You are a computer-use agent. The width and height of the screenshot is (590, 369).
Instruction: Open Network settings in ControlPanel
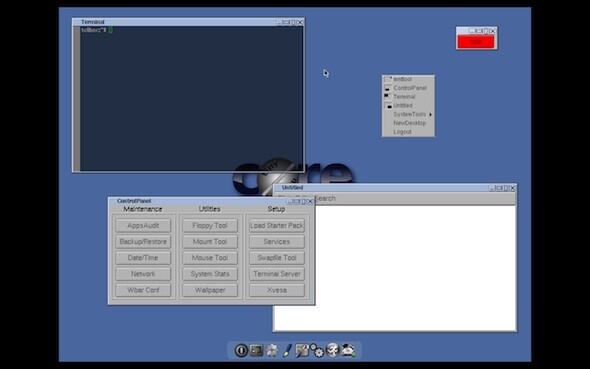(x=143, y=274)
